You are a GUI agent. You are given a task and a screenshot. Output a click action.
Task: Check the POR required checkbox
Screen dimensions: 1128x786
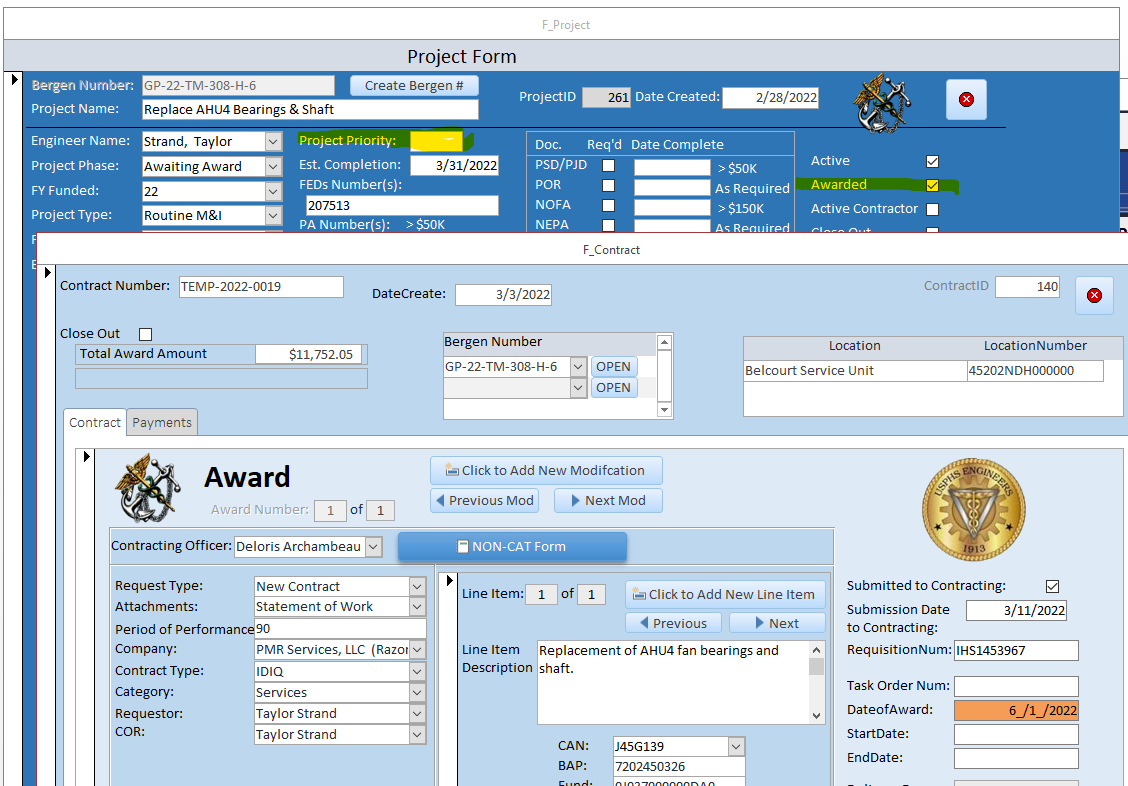609,186
